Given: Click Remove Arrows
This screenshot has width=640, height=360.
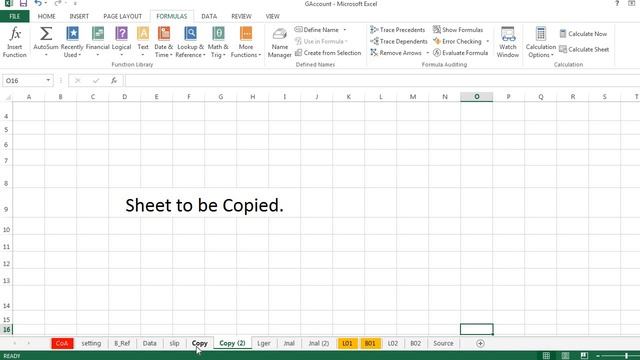Looking at the screenshot, I should (396, 53).
